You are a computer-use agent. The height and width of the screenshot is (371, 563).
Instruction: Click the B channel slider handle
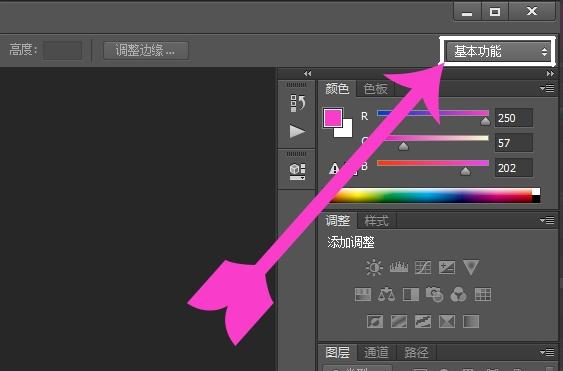point(465,171)
